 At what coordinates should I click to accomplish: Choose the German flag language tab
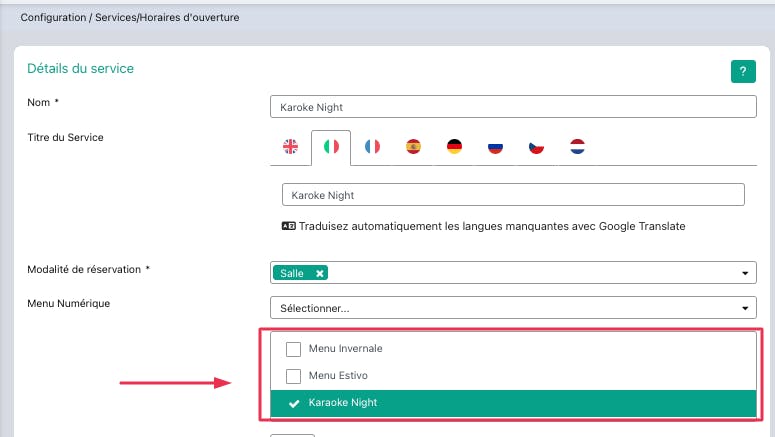click(454, 146)
